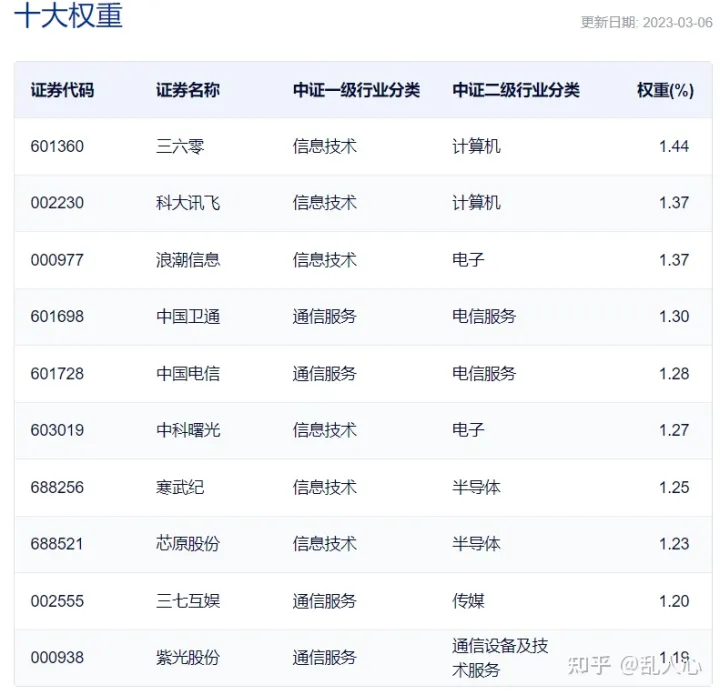Click 电信服务 in the 中国卫通 row
This screenshot has width=720, height=695.
[x=484, y=317]
